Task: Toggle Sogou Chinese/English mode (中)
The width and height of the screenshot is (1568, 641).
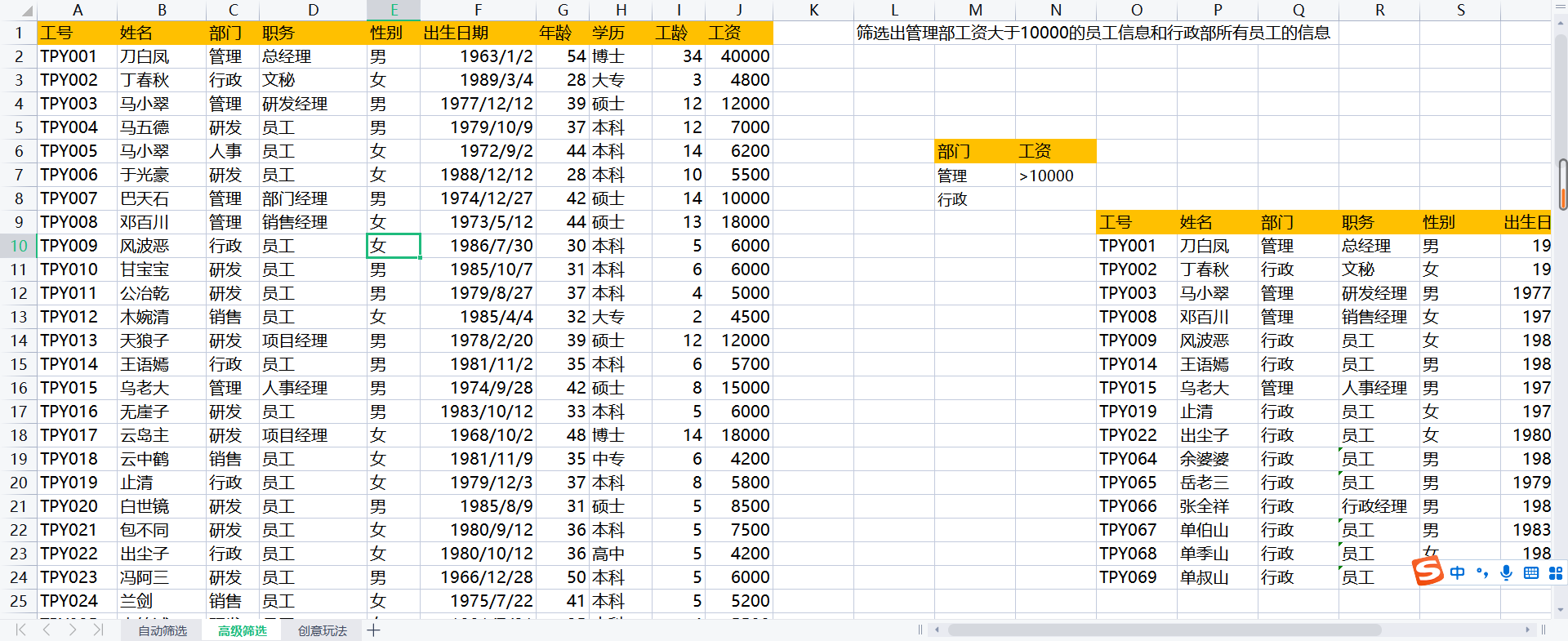Action: 1458,572
